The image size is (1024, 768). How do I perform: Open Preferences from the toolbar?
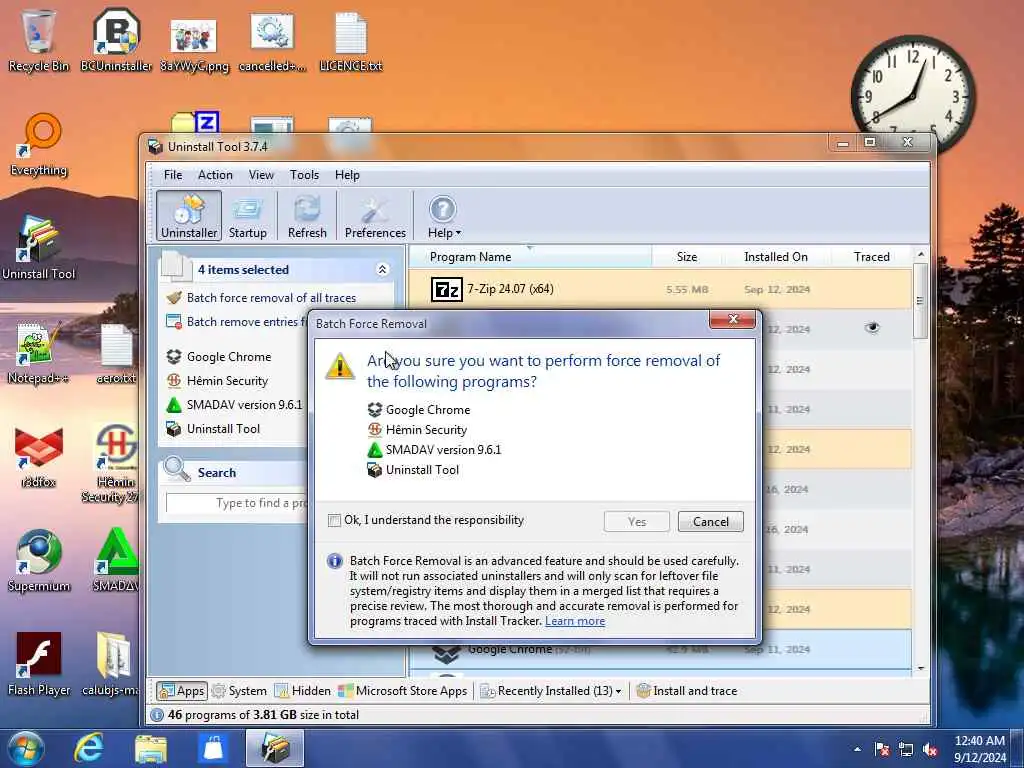375,216
